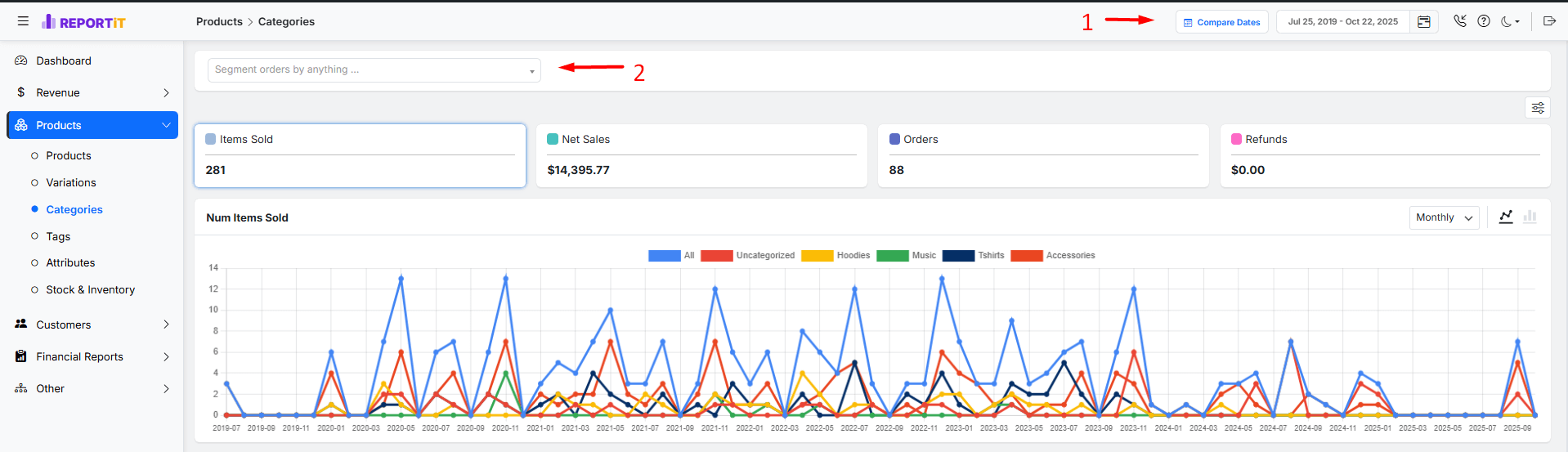Screen dimensions: 1568x452
Task: Click the date range calendar icon
Action: (1423, 22)
